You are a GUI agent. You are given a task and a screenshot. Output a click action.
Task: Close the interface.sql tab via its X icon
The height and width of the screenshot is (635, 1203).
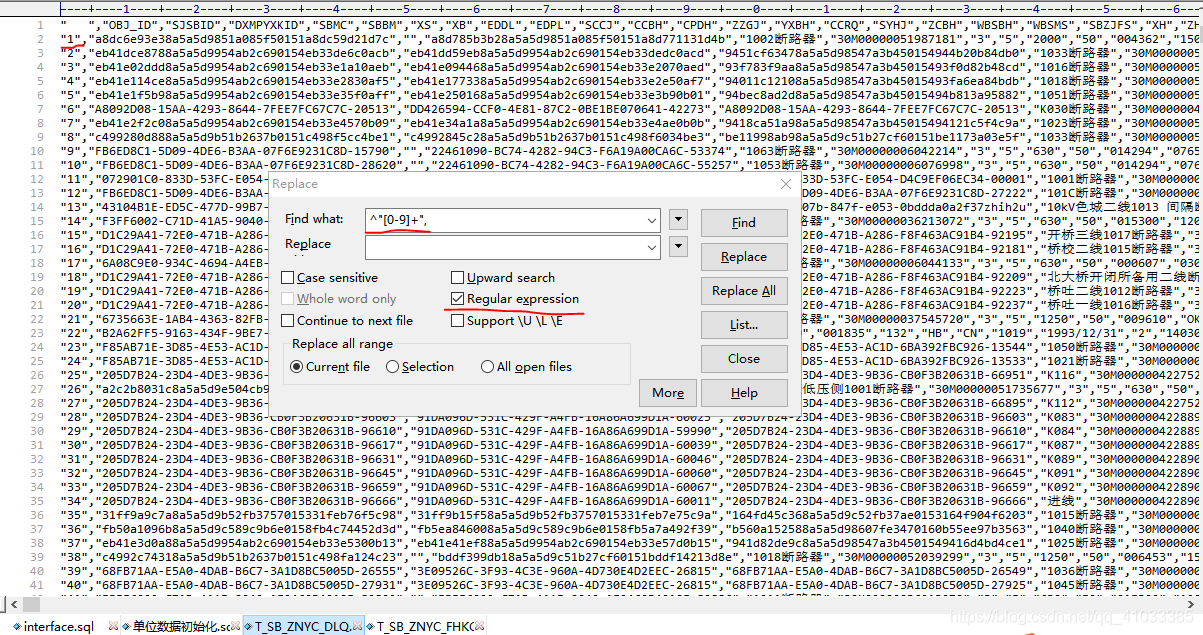click(112, 625)
